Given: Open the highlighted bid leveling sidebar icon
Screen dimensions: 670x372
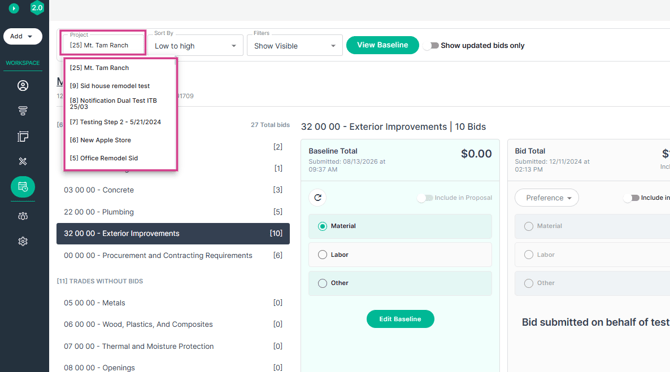Looking at the screenshot, I should pyautogui.click(x=23, y=187).
